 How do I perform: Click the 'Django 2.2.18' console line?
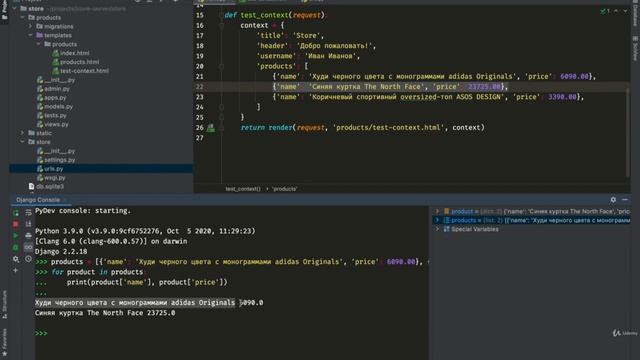tap(61, 251)
